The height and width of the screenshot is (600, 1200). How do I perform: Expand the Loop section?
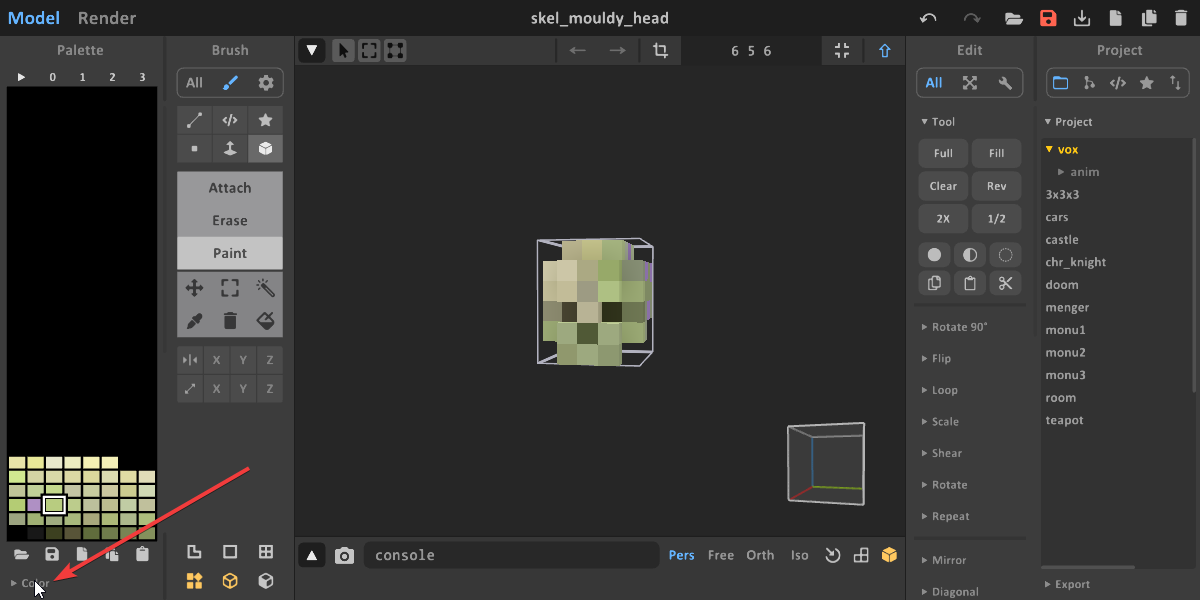[938, 390]
